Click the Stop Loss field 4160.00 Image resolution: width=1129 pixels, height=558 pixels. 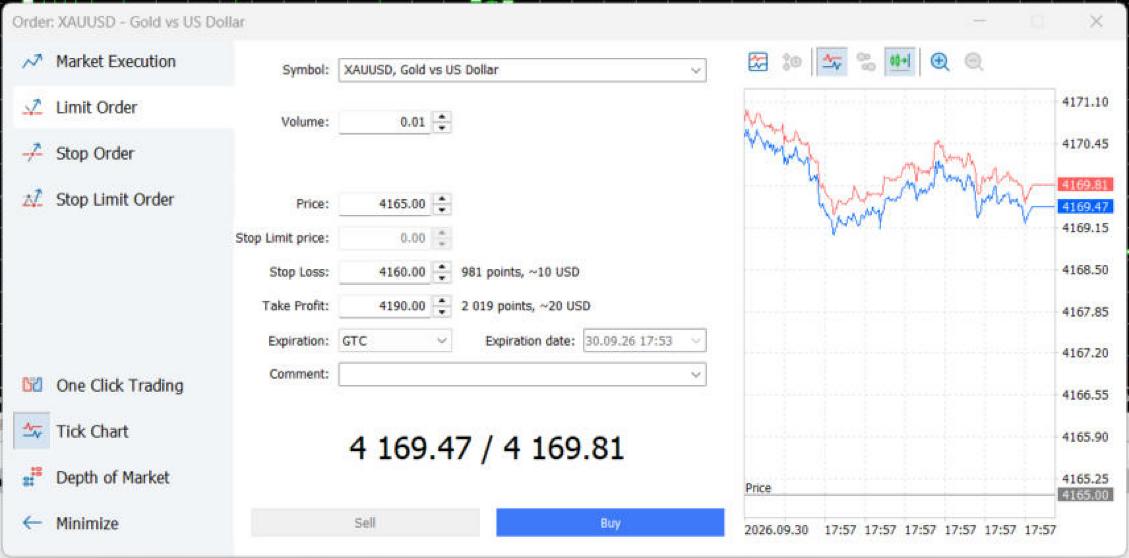[385, 273]
